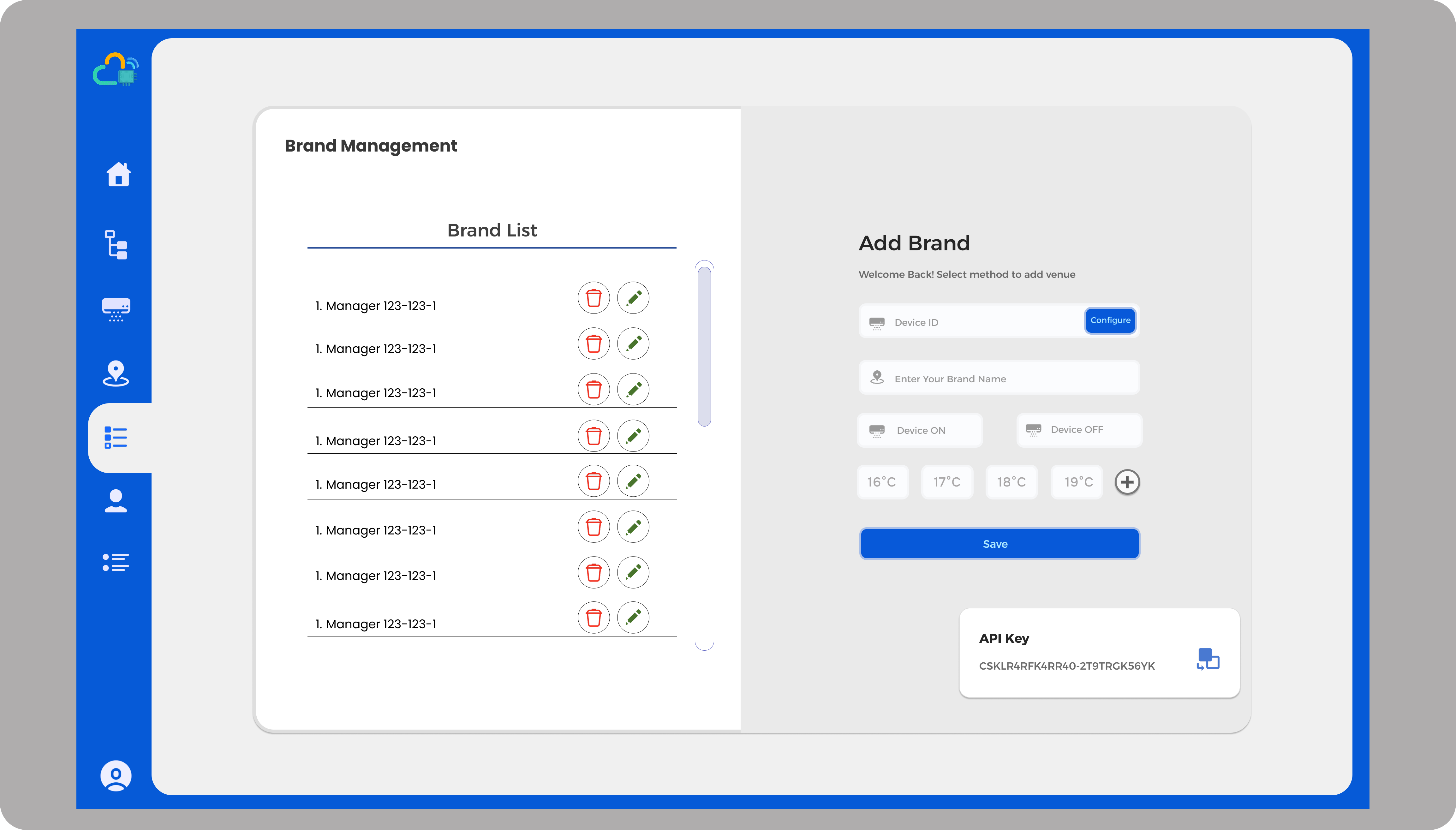Open the user management sidebar icon
1456x830 pixels.
click(116, 502)
